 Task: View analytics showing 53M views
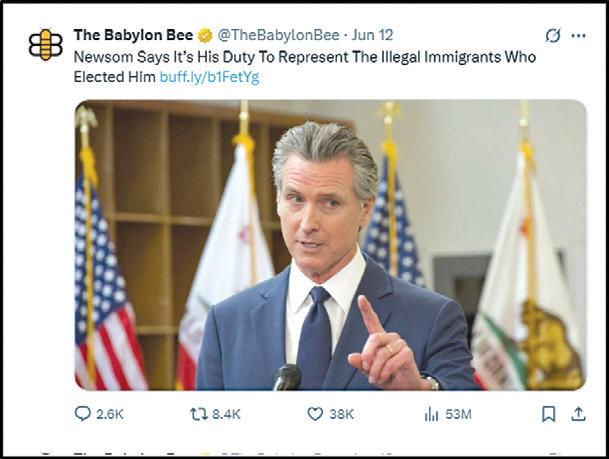(431, 414)
